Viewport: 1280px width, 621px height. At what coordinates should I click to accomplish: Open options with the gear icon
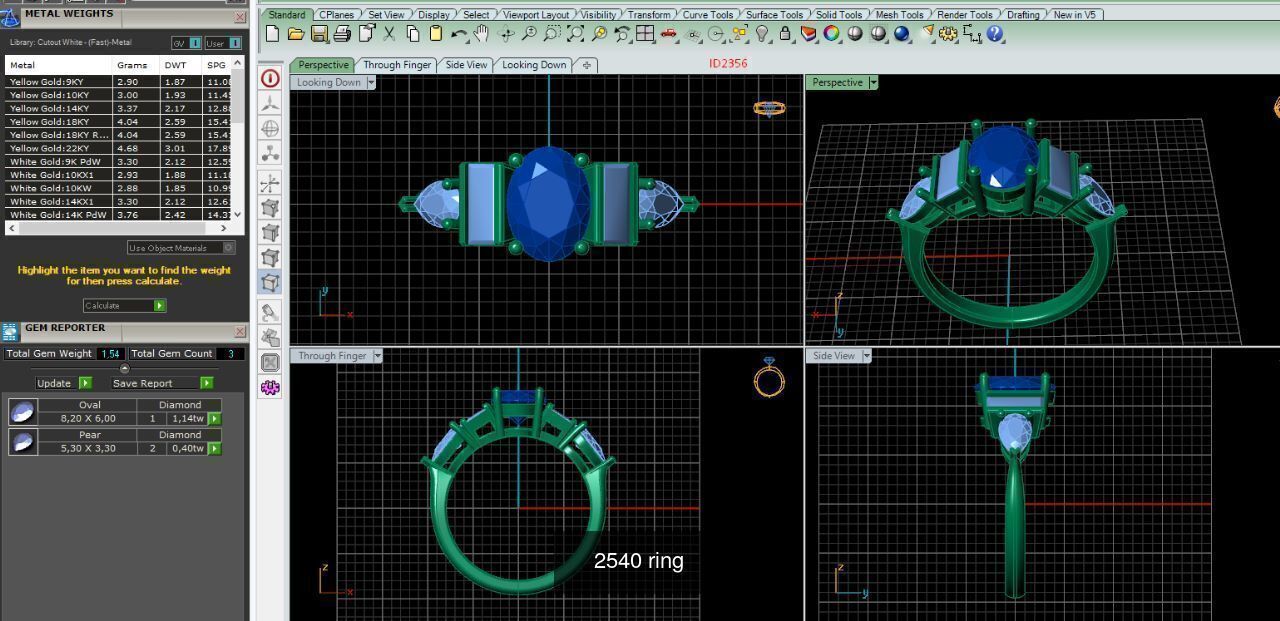coord(948,34)
